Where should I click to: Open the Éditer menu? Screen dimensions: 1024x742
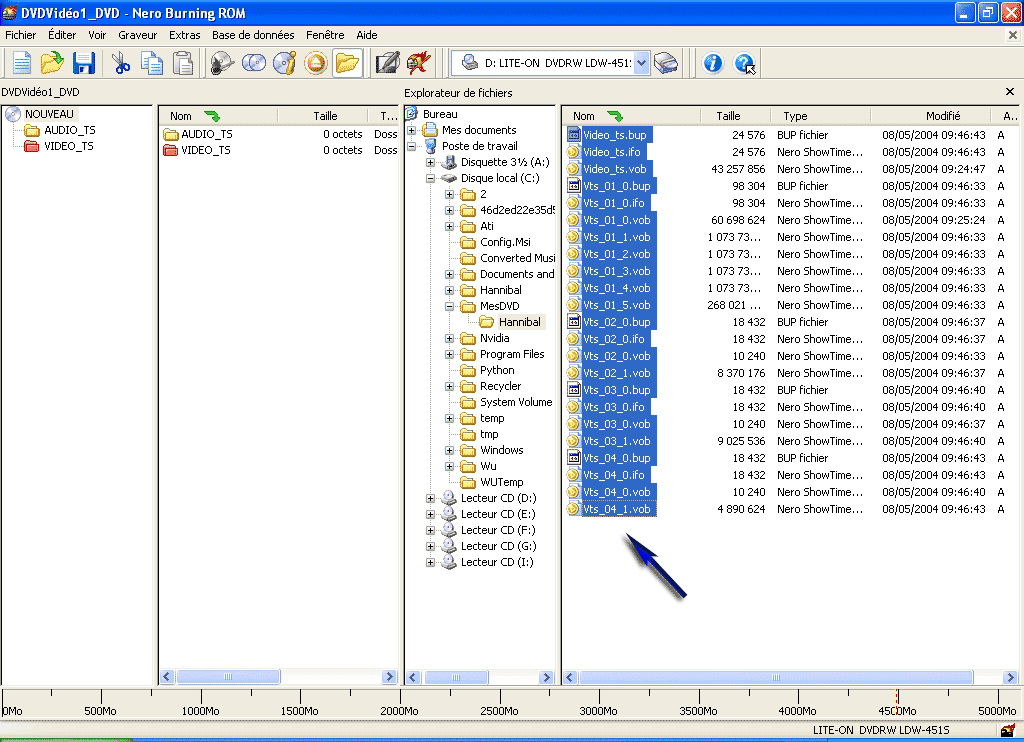coord(62,35)
